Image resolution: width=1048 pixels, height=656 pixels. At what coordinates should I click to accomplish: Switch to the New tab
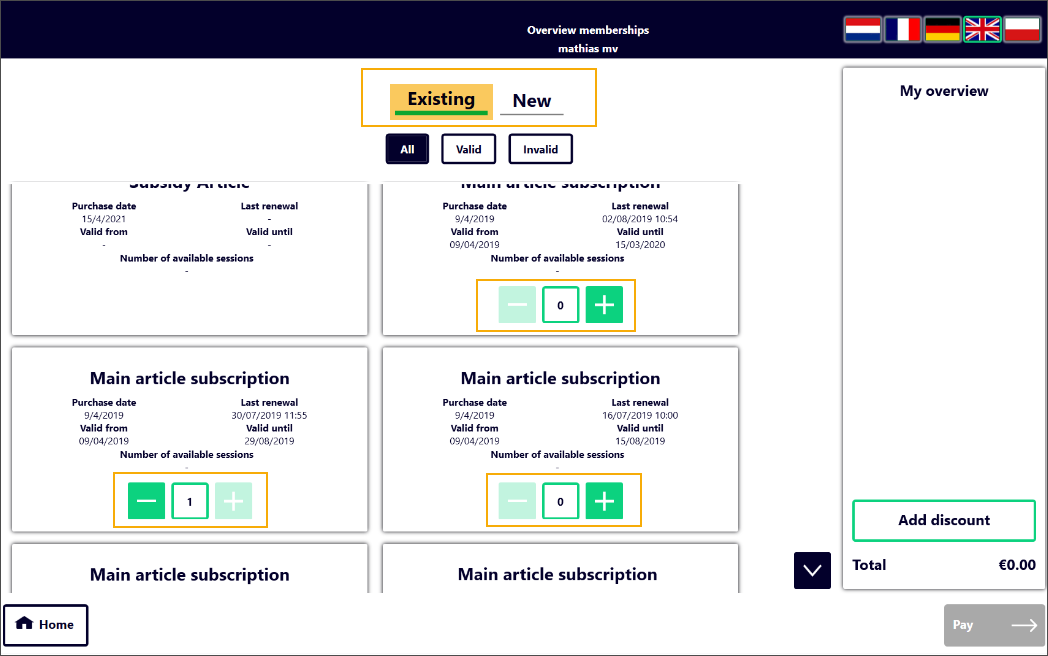coord(531,101)
